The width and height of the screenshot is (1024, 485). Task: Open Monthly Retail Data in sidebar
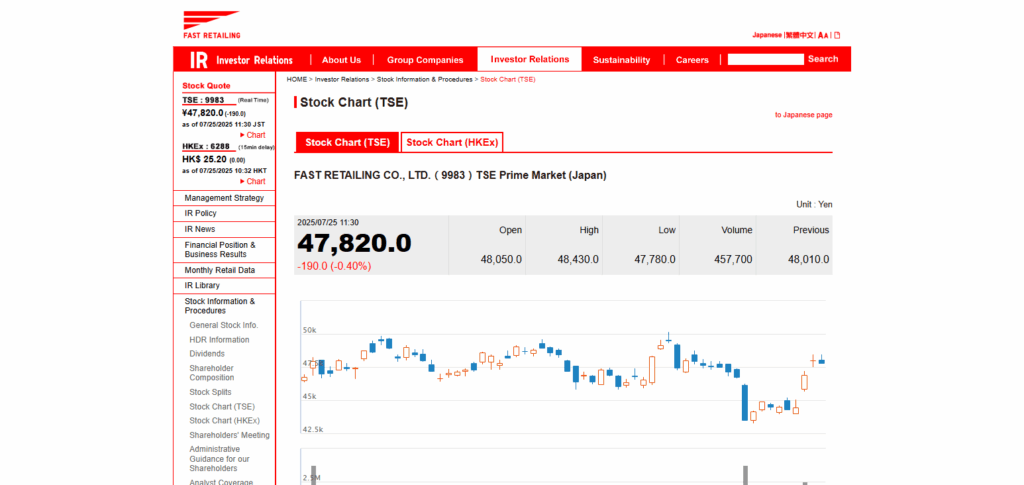point(224,270)
